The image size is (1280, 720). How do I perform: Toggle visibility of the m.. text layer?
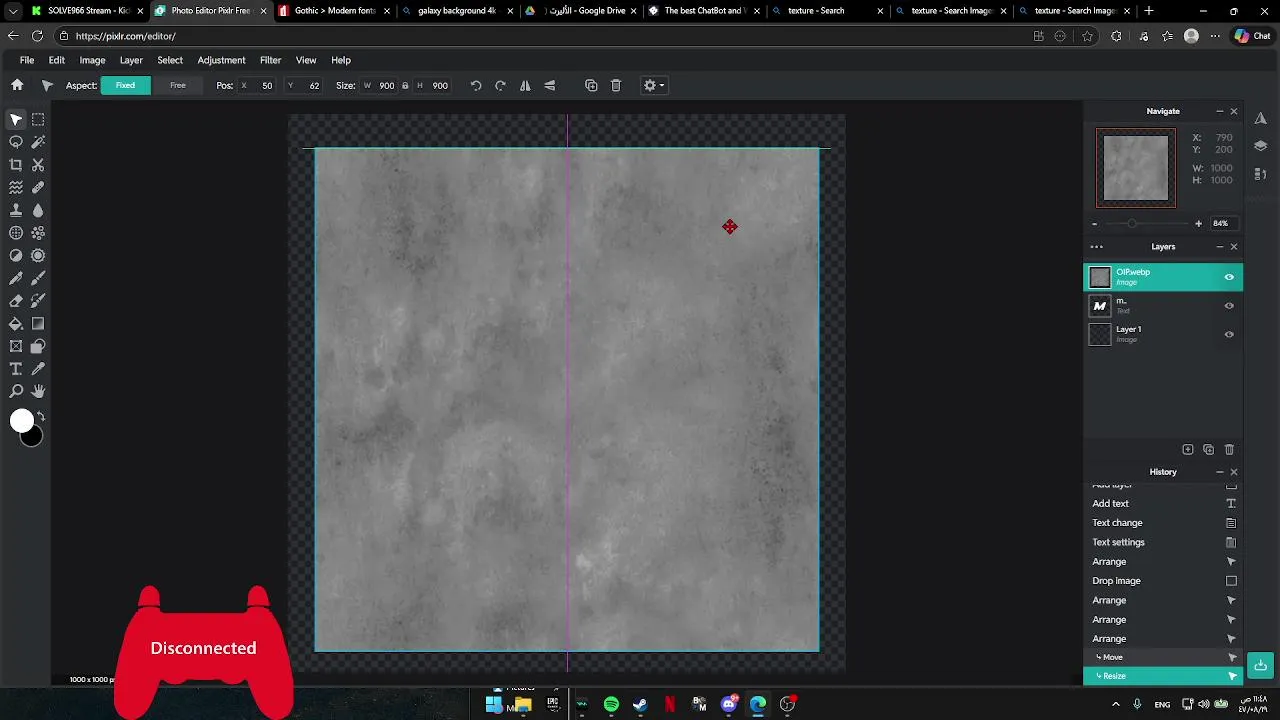coord(1229,306)
